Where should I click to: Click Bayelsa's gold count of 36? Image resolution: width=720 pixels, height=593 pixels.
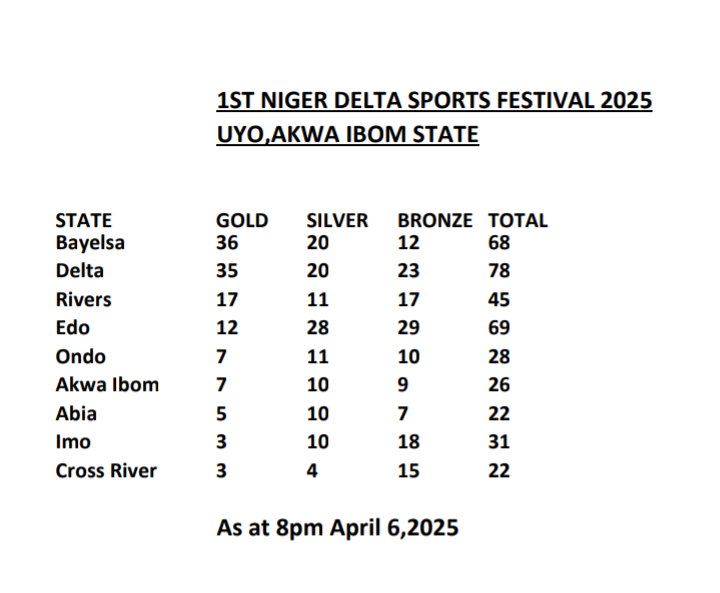click(228, 242)
